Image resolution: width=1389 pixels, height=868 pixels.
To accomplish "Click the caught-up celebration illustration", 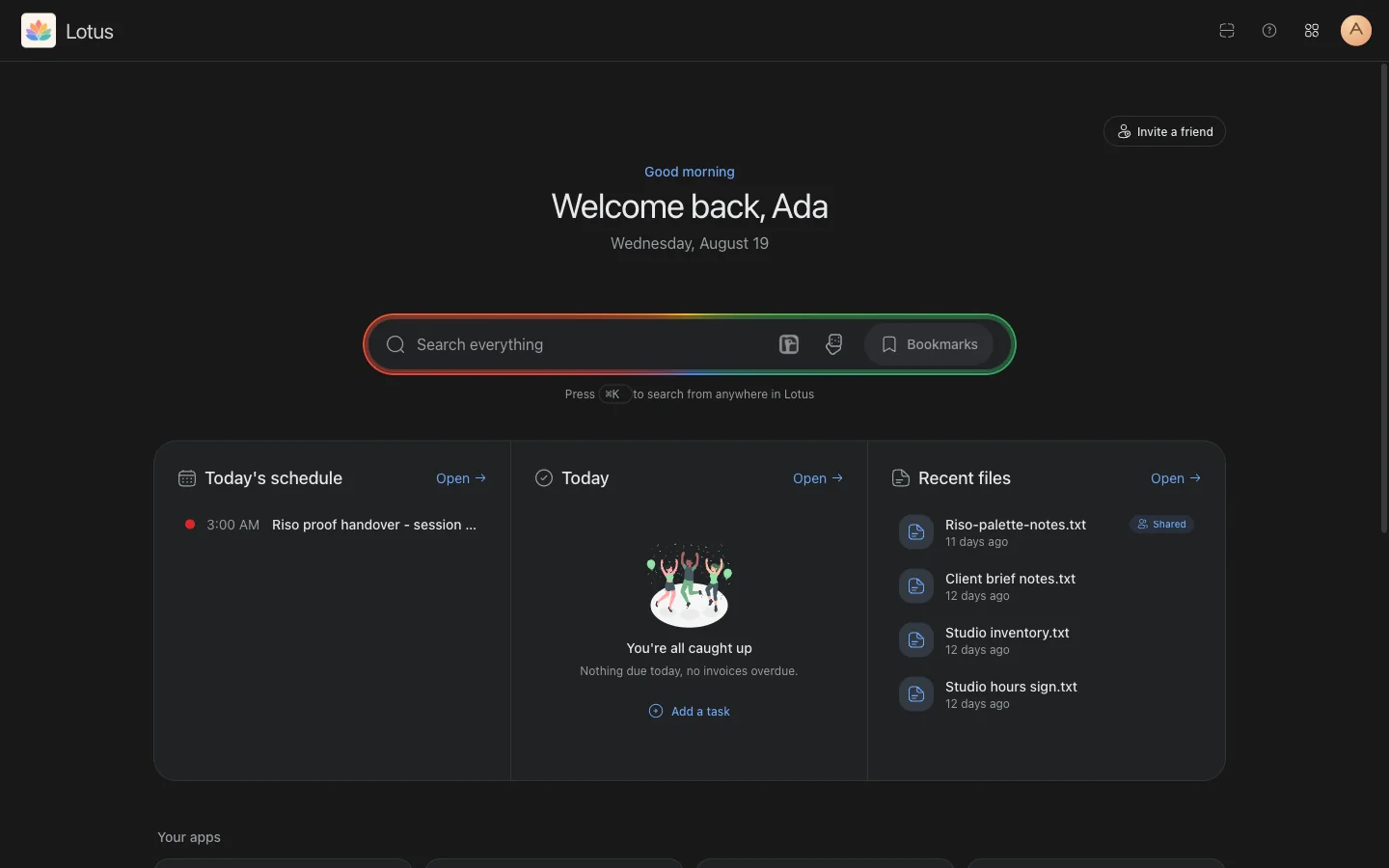I will tap(690, 584).
